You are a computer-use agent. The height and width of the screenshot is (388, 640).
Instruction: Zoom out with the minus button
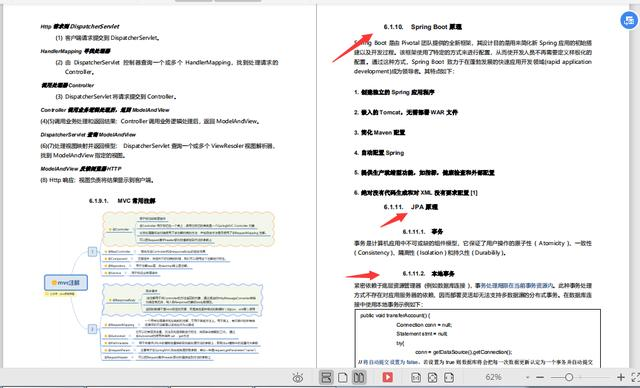540,378
